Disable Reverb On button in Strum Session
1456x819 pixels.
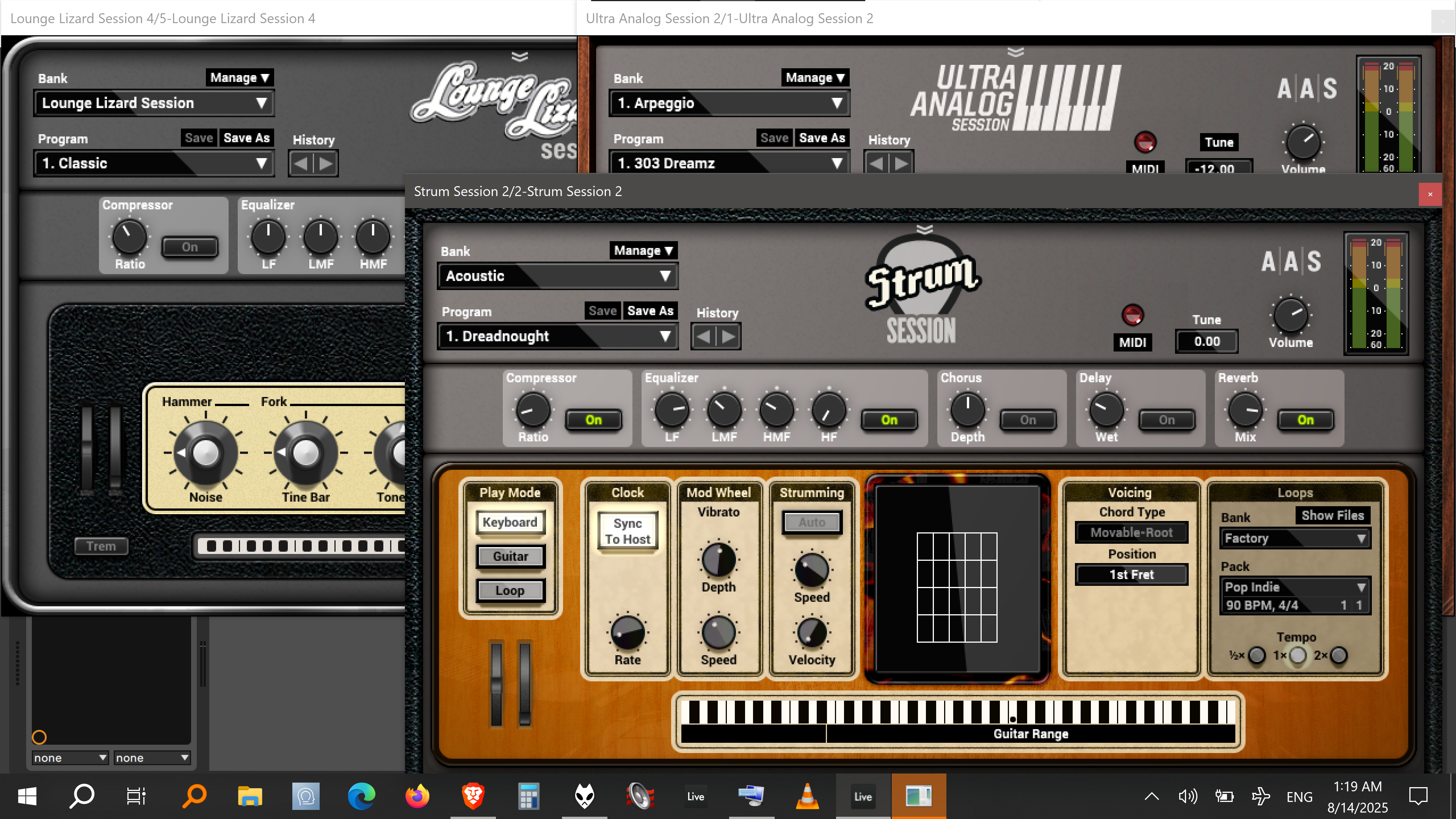[1305, 420]
